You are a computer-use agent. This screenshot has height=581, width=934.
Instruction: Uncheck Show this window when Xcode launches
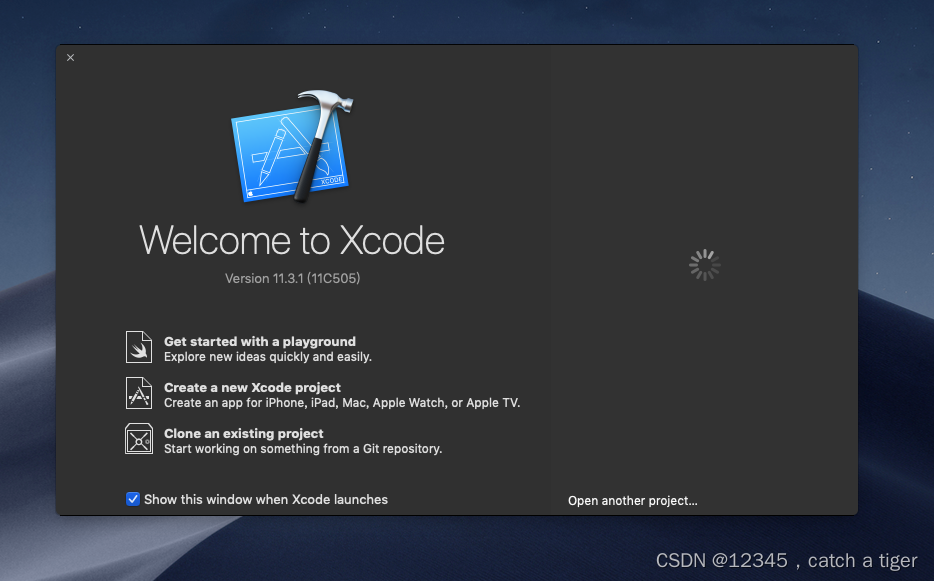pos(132,499)
